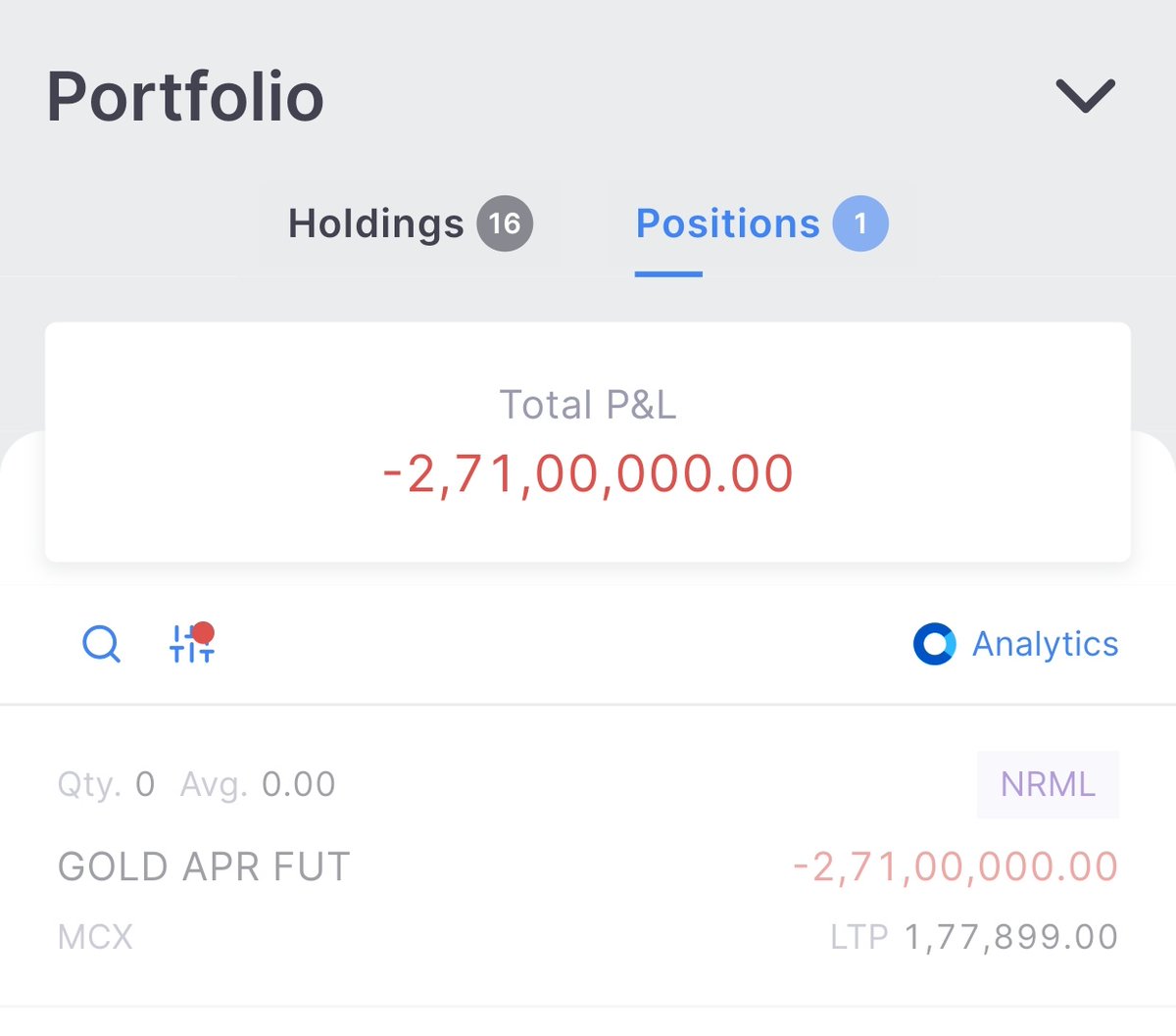This screenshot has height=1036, width=1176.
Task: Tap the Total P&L card
Action: coord(588,442)
